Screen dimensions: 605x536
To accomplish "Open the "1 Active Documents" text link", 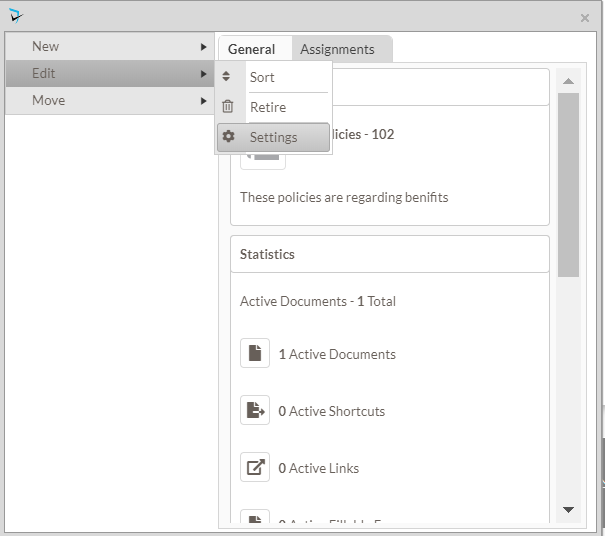I will 337,354.
